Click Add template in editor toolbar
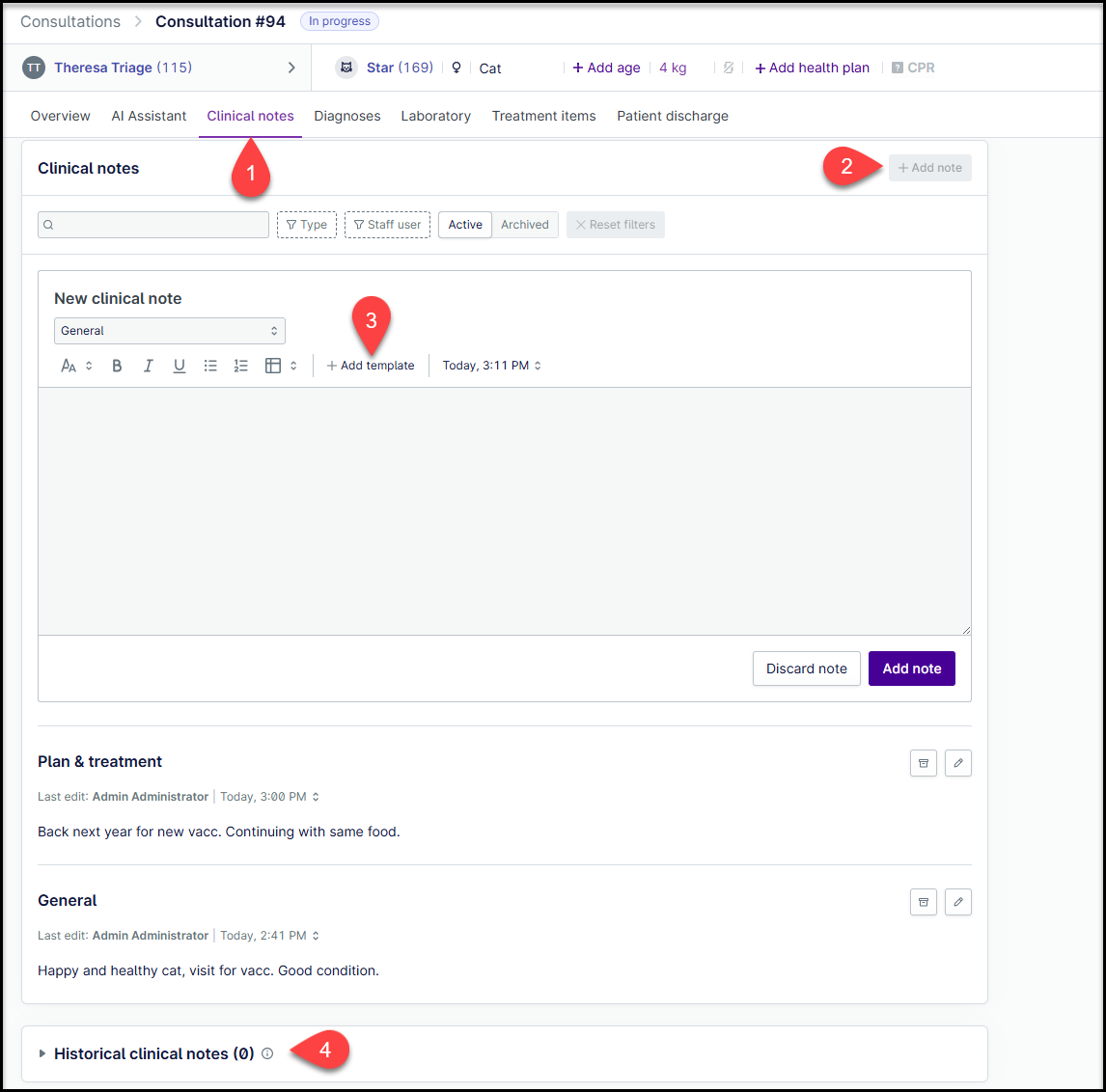This screenshot has width=1106, height=1092. (x=371, y=366)
